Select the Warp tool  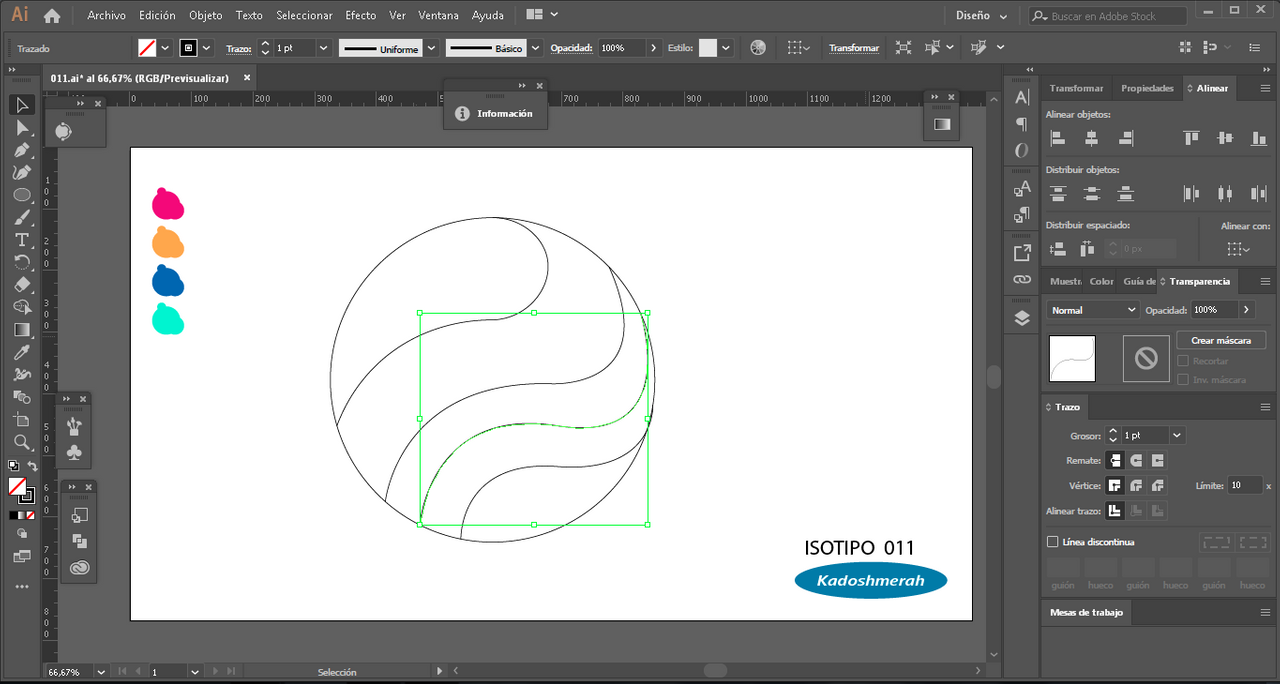pyautogui.click(x=22, y=374)
